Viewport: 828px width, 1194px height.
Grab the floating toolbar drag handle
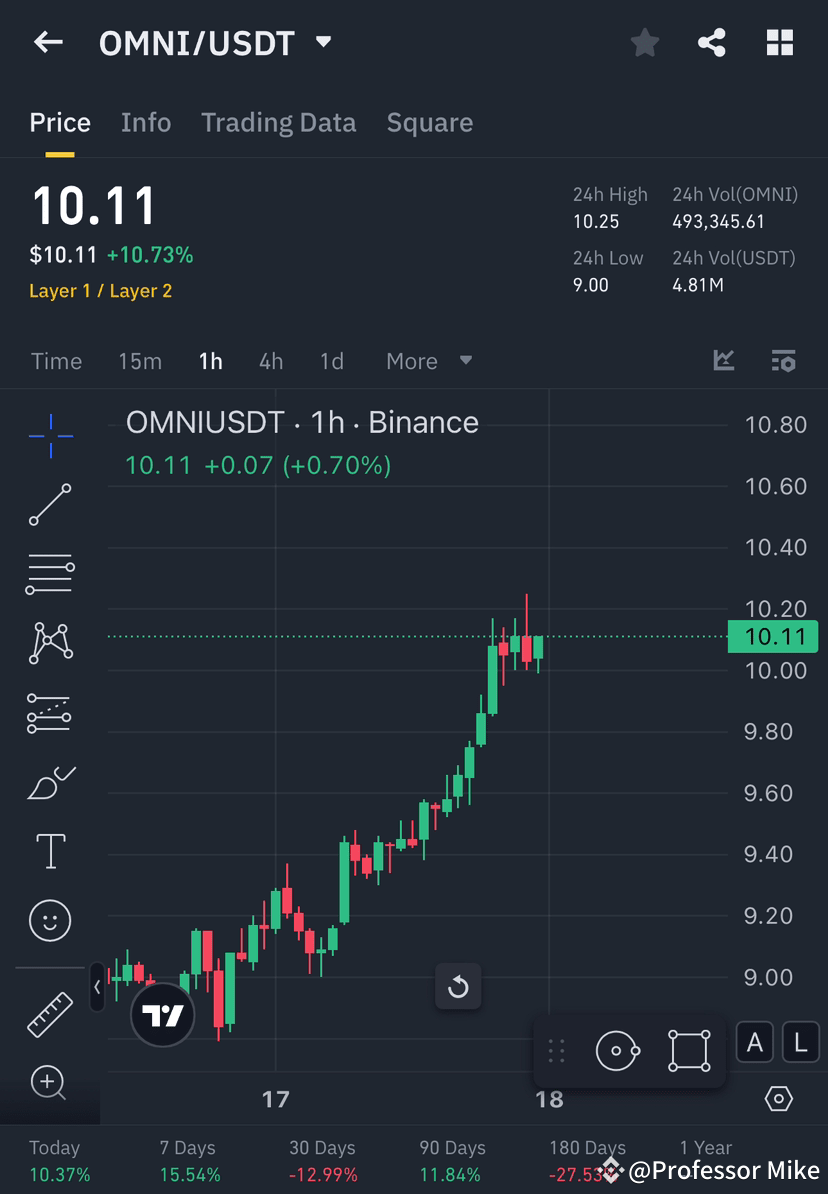tap(557, 1051)
